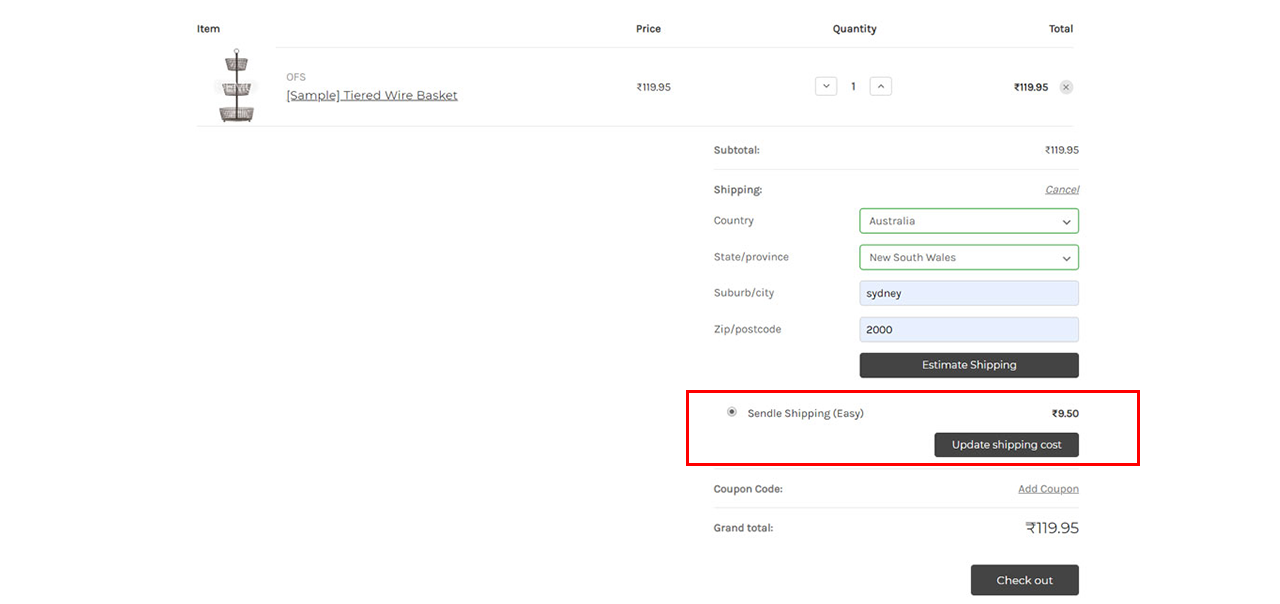1280x604 pixels.
Task: Proceed with the Check out button
Action: pos(1024,581)
